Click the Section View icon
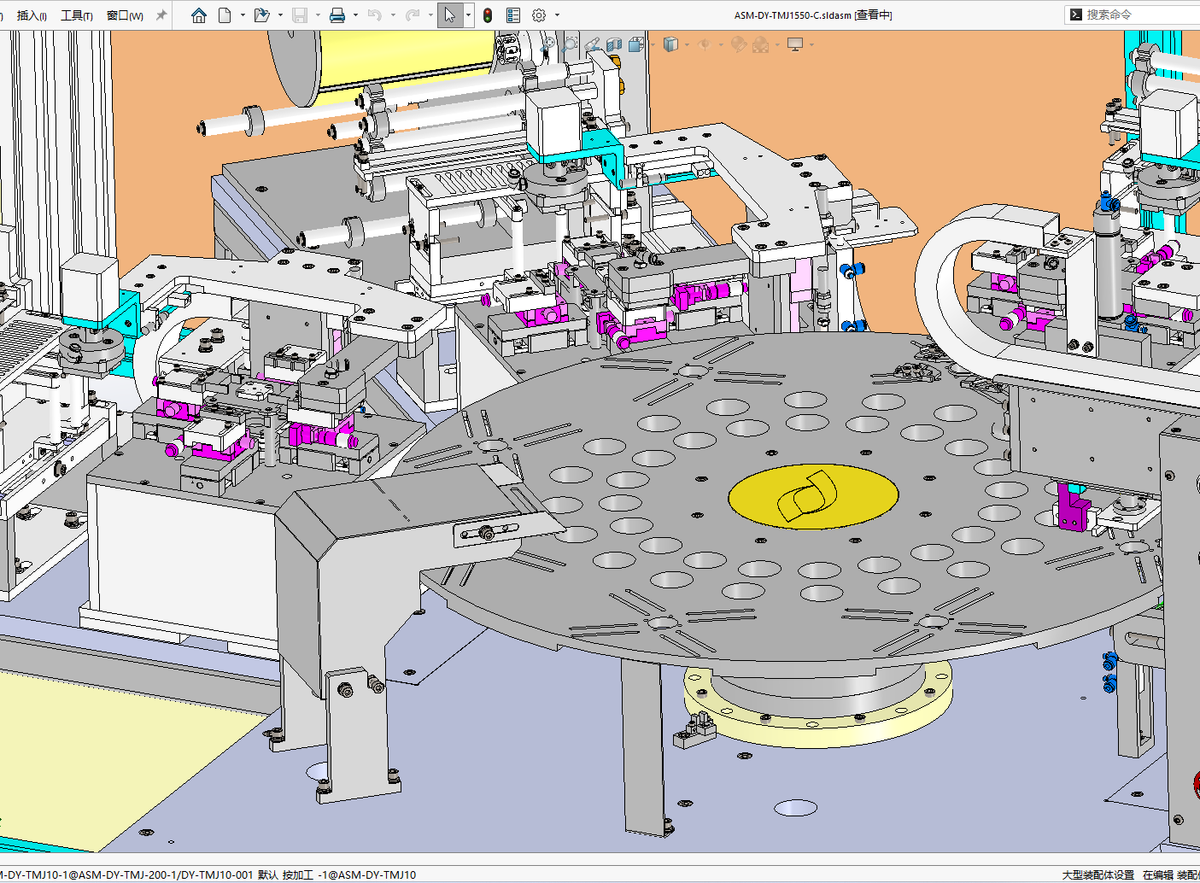The width and height of the screenshot is (1200, 883). coord(613,44)
